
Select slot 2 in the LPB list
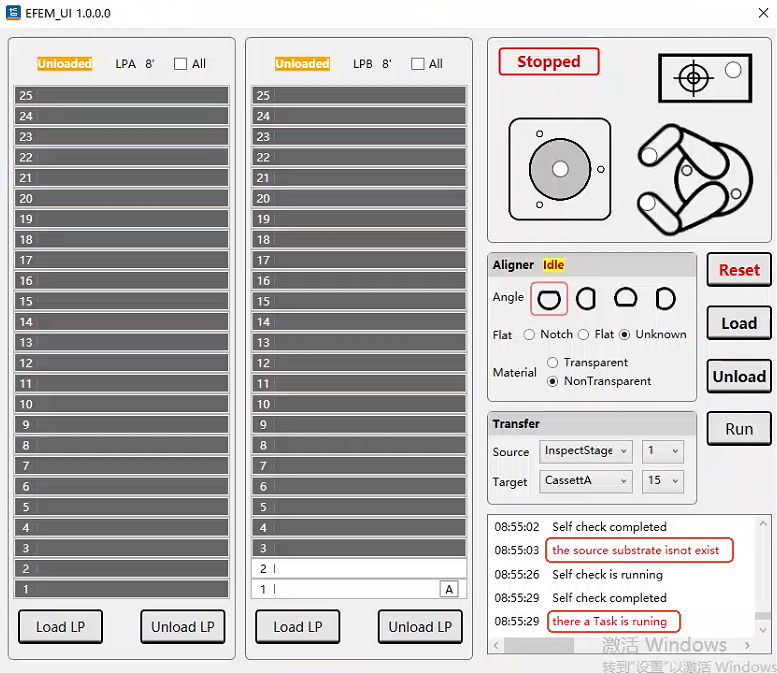[359, 569]
